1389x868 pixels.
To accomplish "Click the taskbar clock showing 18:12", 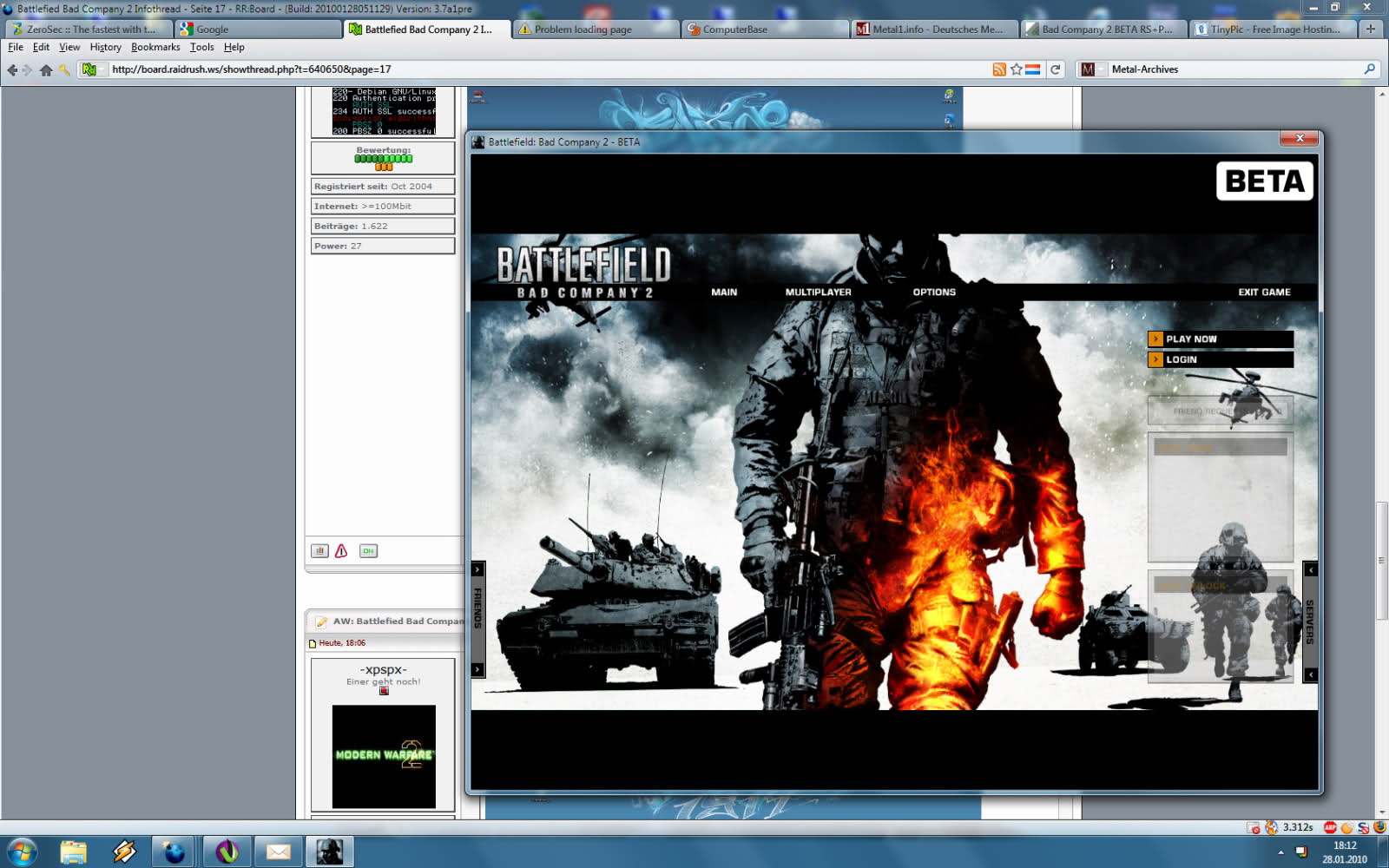I will click(x=1345, y=845).
